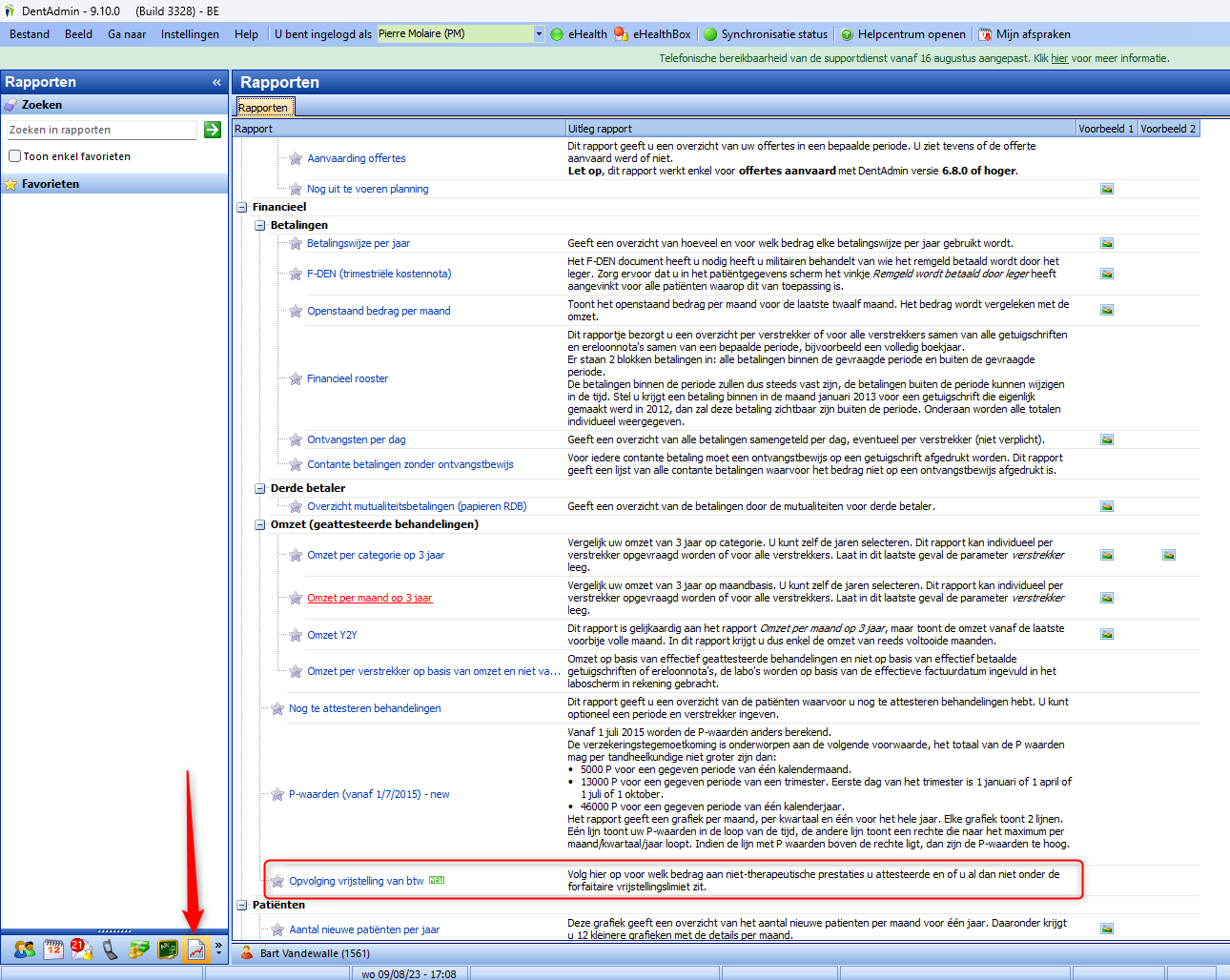This screenshot has width=1230, height=980.
Task: Collapse the Derde betaler tree group
Action: [x=260, y=488]
